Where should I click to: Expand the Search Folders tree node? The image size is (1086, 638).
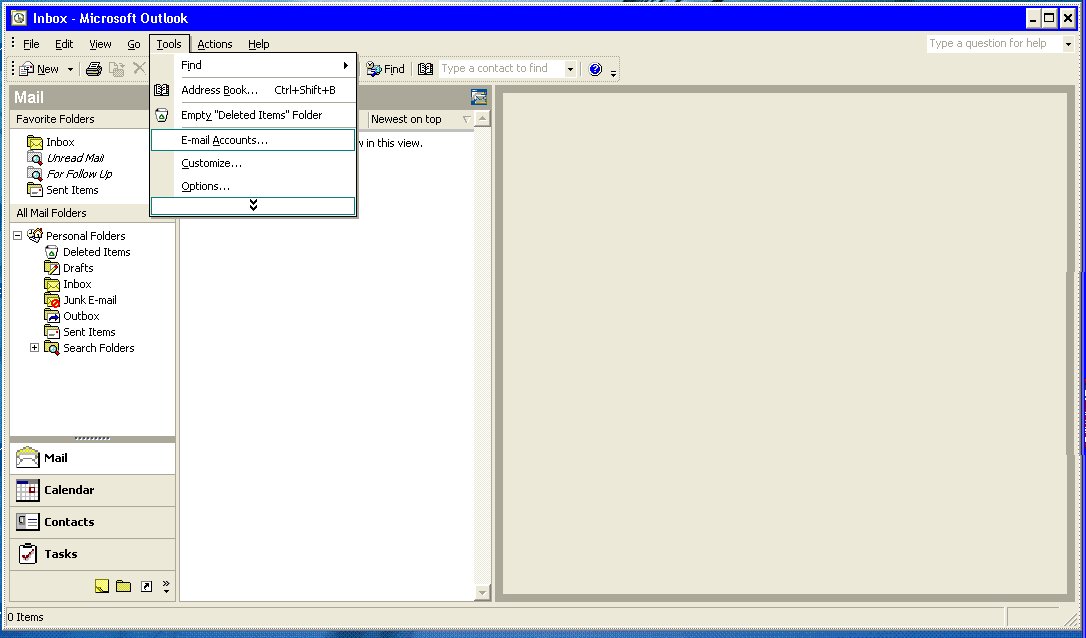click(34, 348)
